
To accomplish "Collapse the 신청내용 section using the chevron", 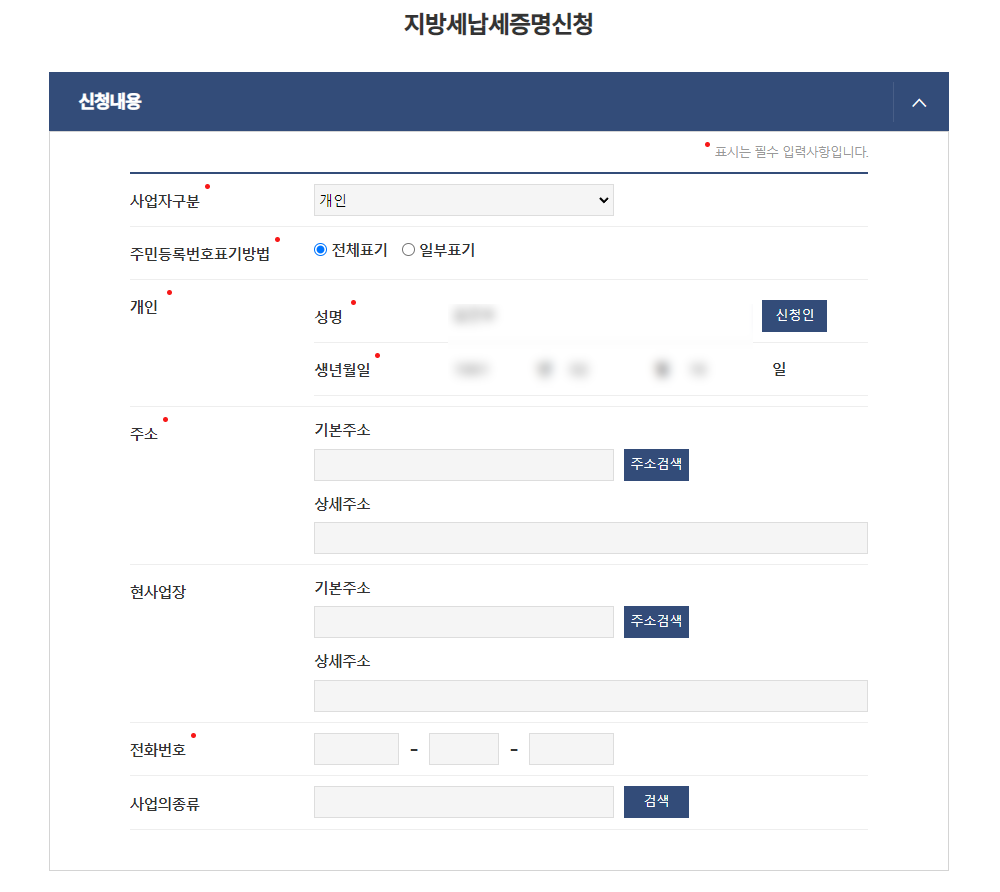I will [919, 101].
